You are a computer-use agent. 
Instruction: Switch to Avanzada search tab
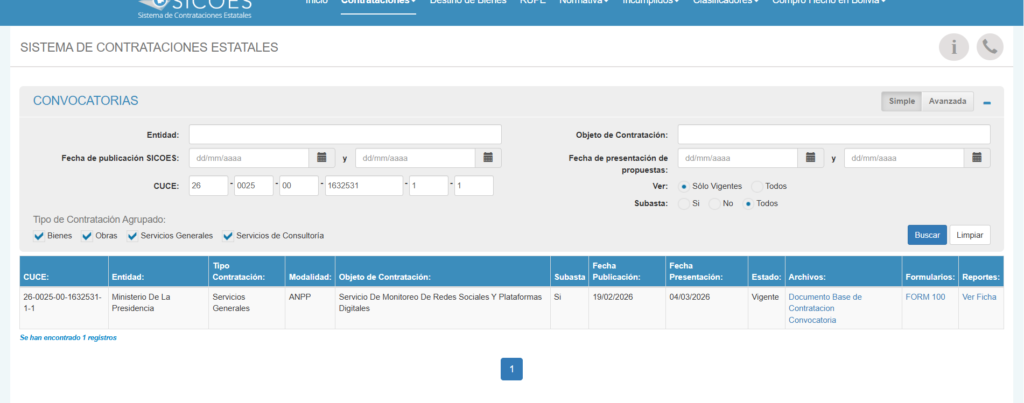(946, 101)
